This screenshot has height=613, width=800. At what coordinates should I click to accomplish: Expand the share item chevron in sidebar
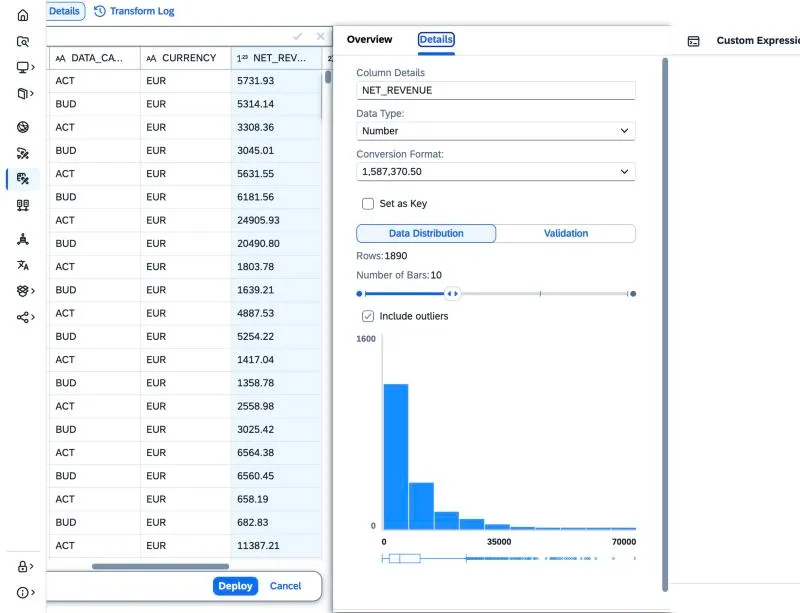(33, 317)
